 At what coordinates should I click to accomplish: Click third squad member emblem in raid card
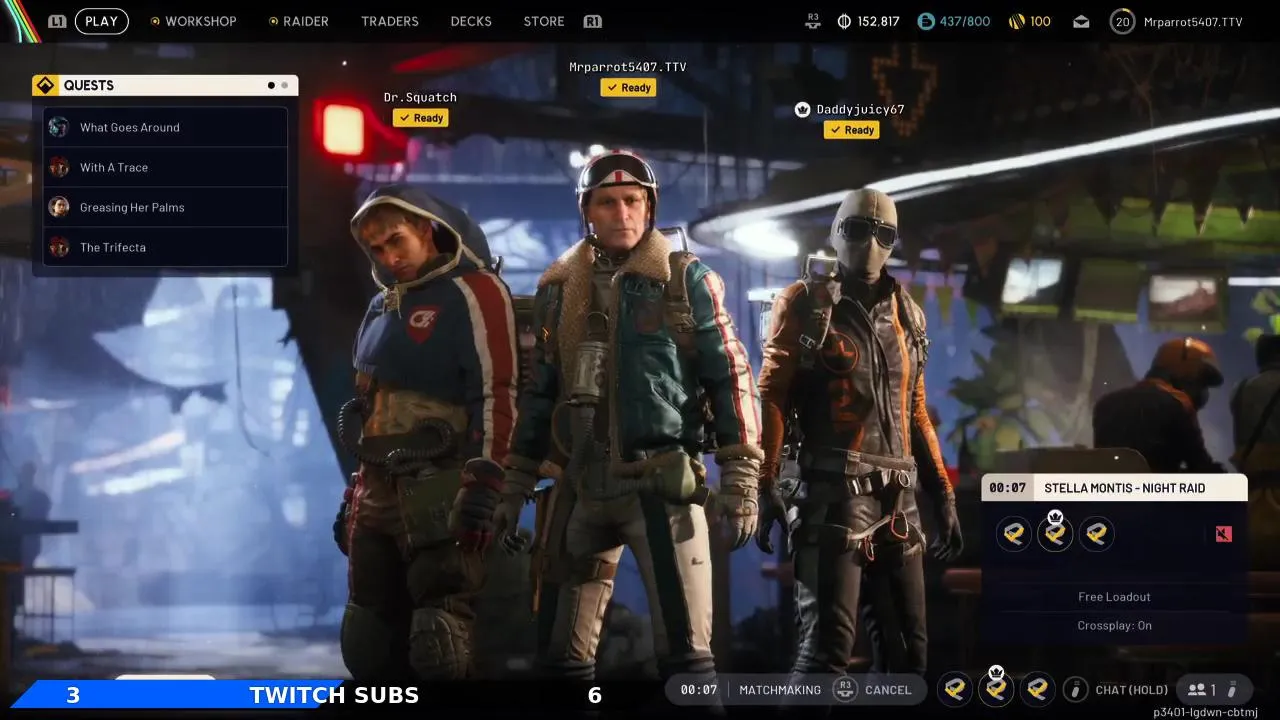tap(1096, 534)
